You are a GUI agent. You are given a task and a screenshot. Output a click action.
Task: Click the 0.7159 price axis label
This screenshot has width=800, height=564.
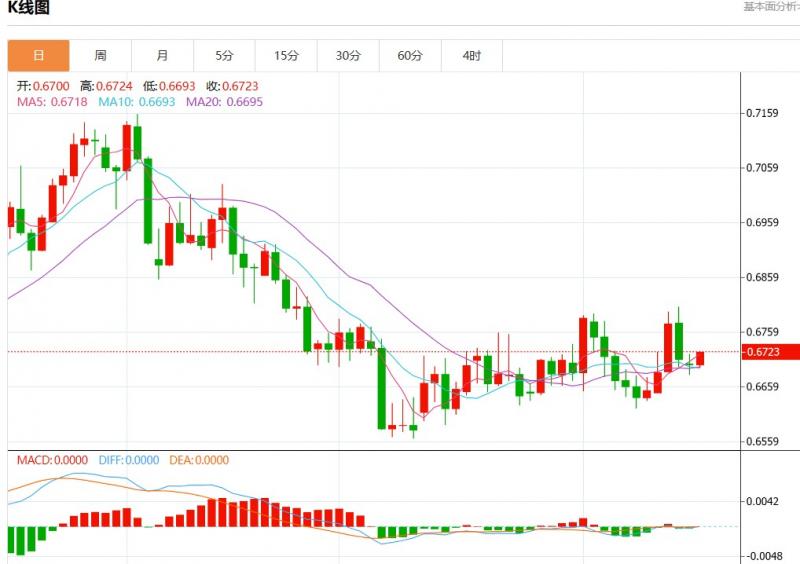(x=762, y=113)
